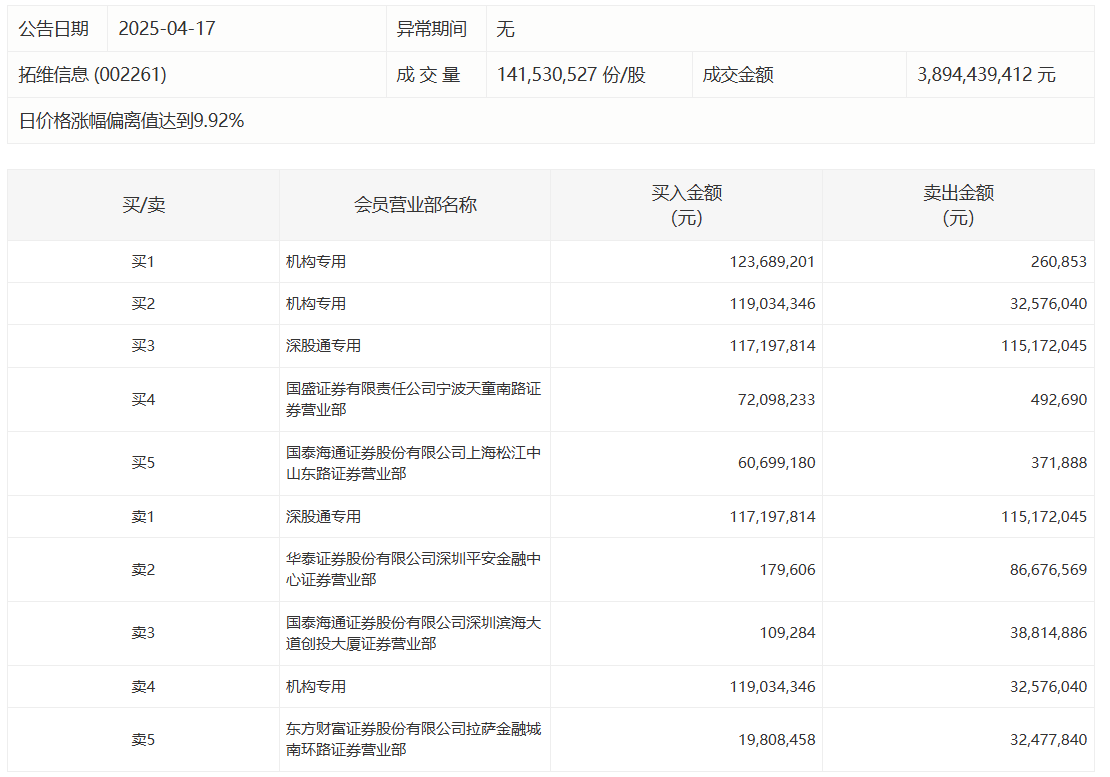Click the 买入金额(元) column header
The height and width of the screenshot is (777, 1110).
tap(687, 205)
